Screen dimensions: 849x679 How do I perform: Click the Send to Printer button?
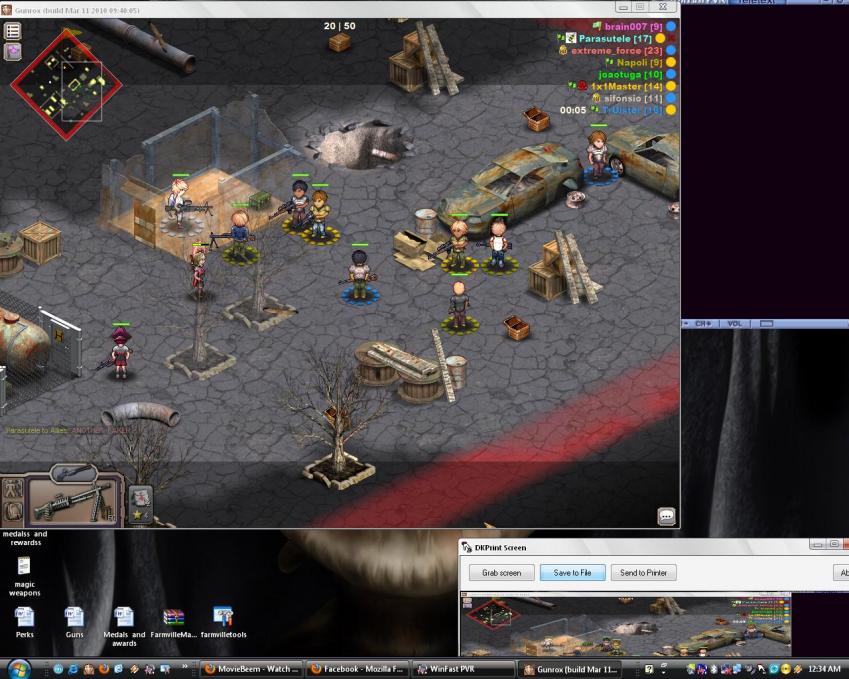click(643, 573)
